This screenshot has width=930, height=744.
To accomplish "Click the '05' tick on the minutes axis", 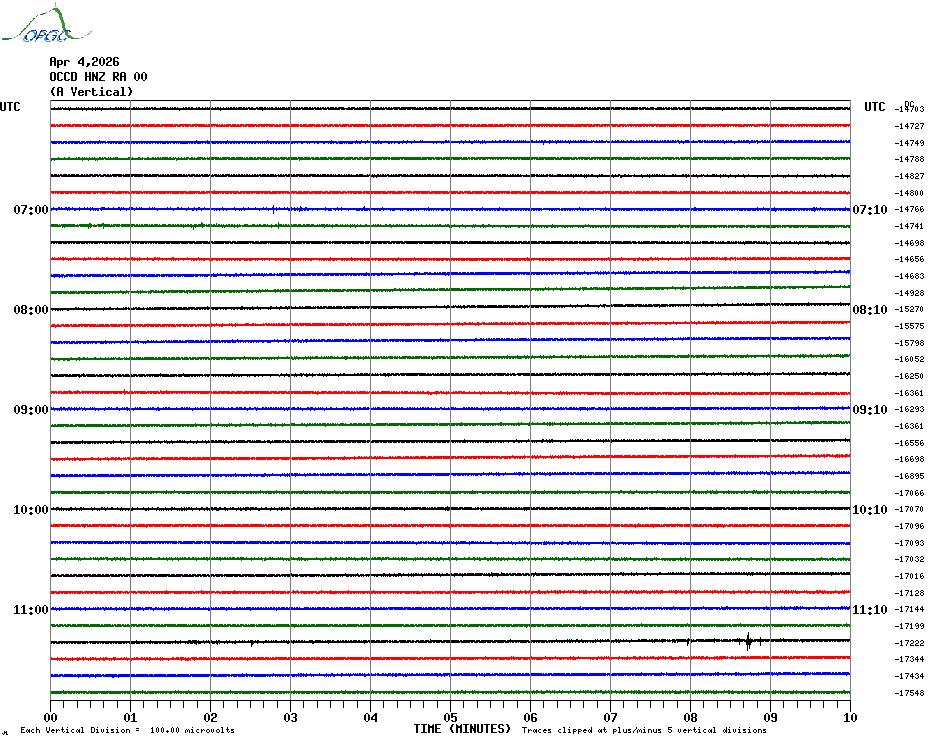I will (x=450, y=717).
